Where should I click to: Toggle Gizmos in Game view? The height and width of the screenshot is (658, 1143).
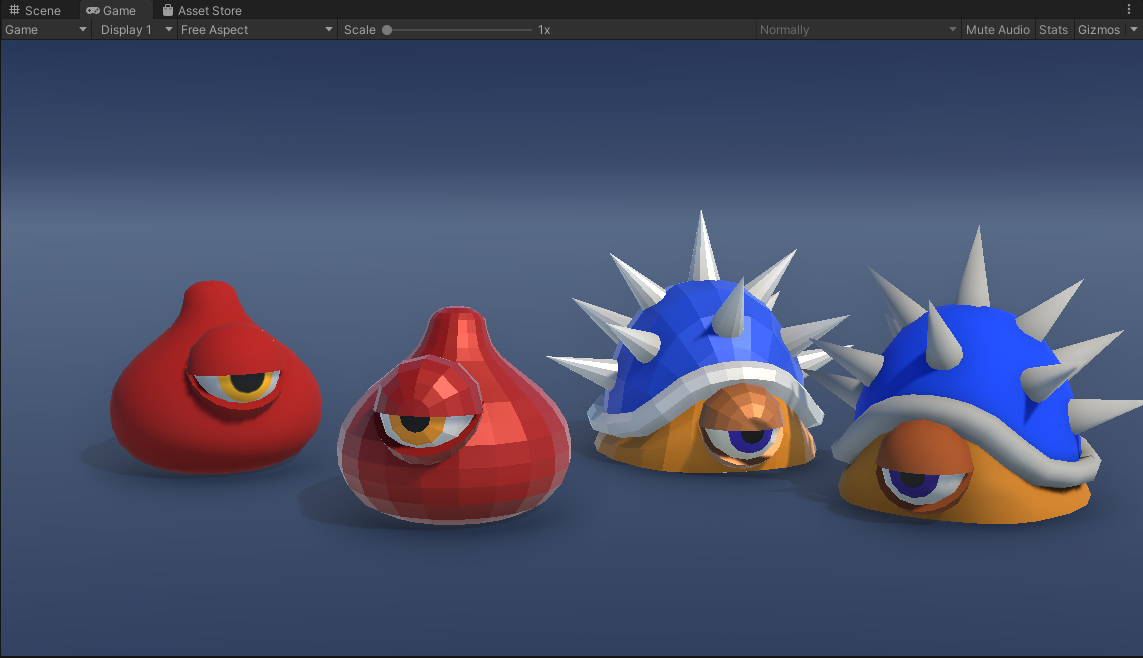[x=1099, y=30]
